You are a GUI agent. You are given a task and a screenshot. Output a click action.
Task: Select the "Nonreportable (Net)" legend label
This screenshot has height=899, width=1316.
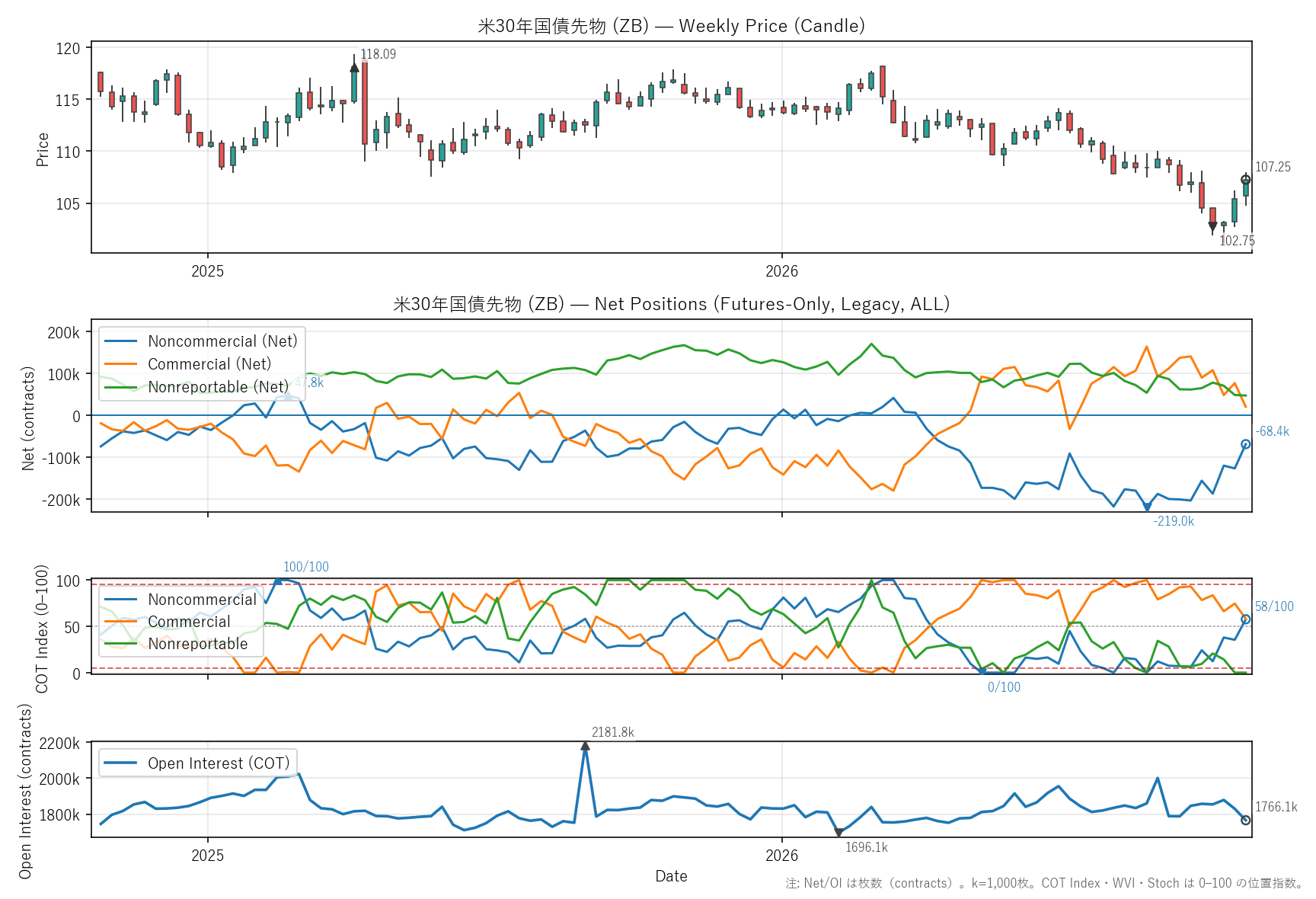pyautogui.click(x=219, y=387)
